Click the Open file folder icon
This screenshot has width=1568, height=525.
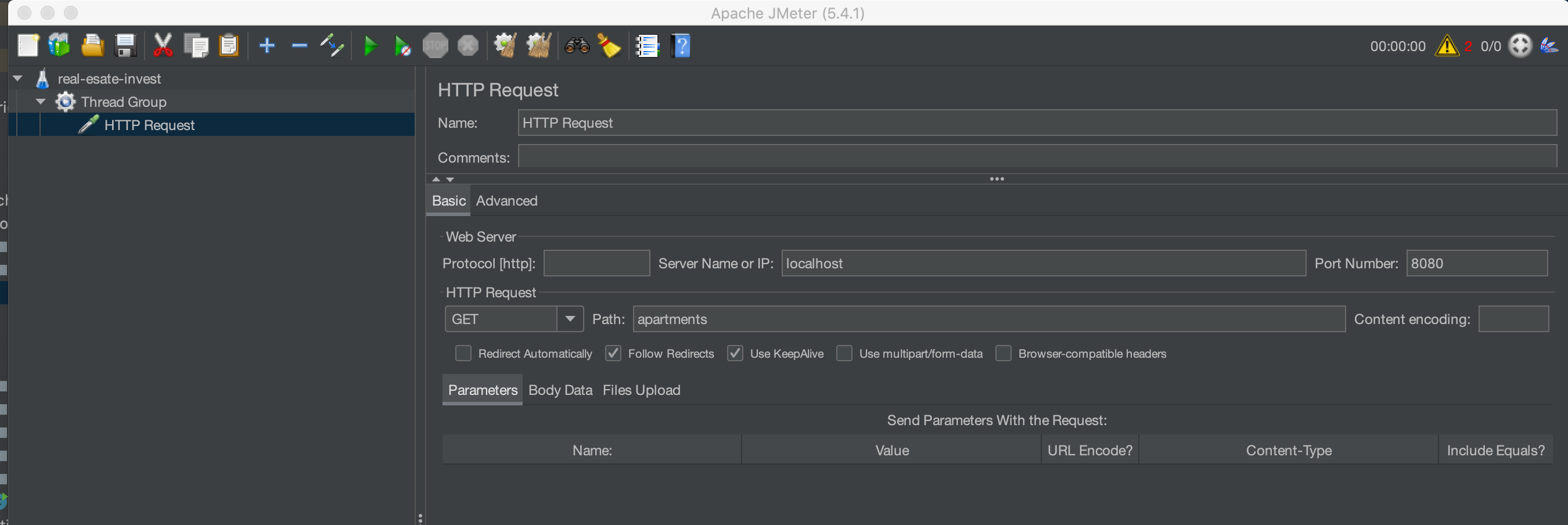click(92, 46)
